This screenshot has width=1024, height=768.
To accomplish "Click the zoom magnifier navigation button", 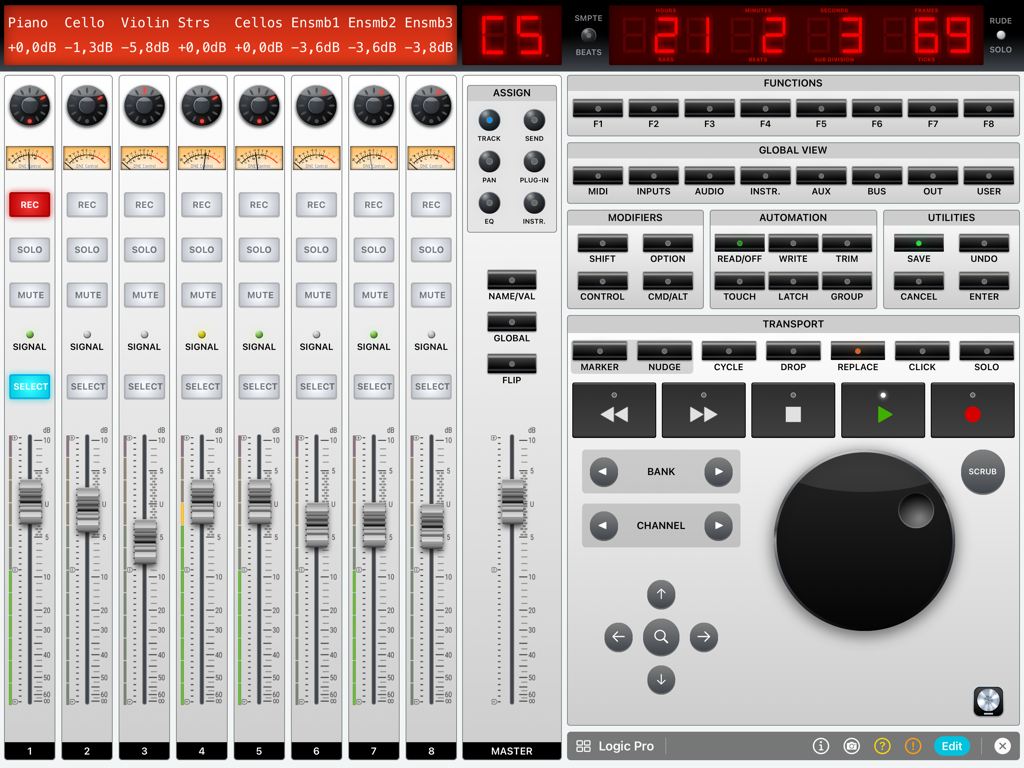I will (661, 637).
